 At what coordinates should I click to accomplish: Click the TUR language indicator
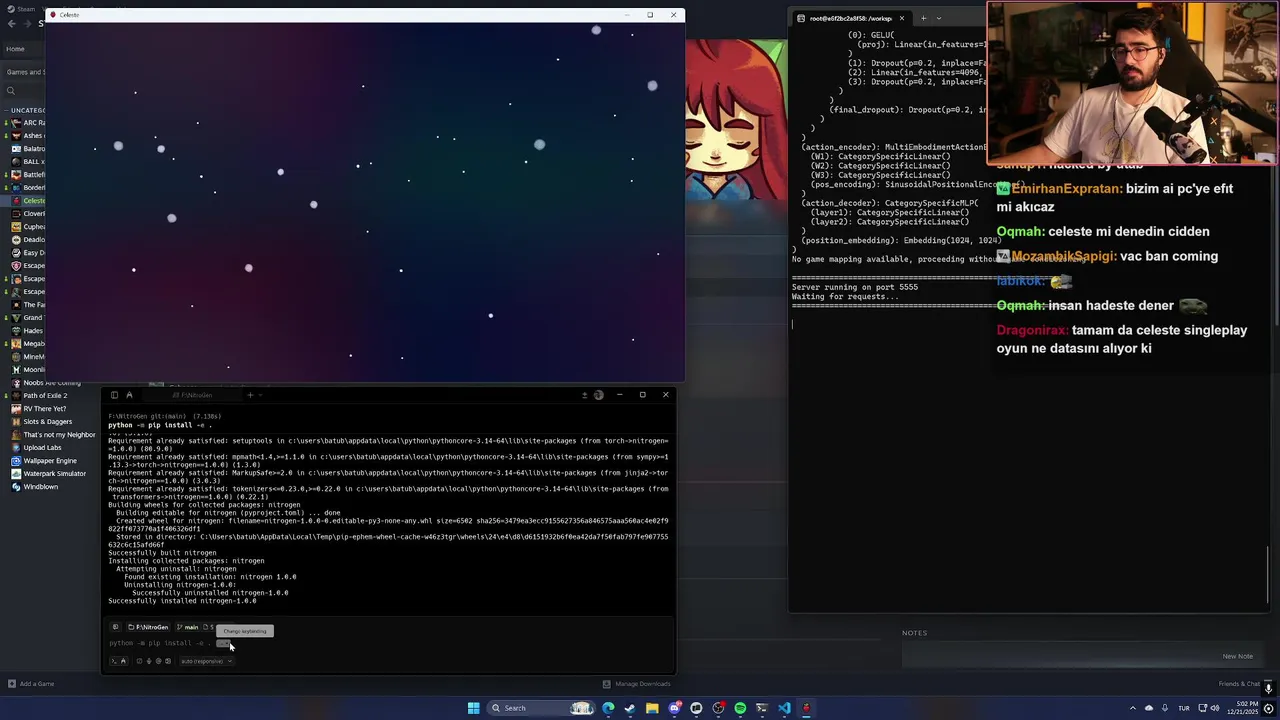pyautogui.click(x=1184, y=708)
